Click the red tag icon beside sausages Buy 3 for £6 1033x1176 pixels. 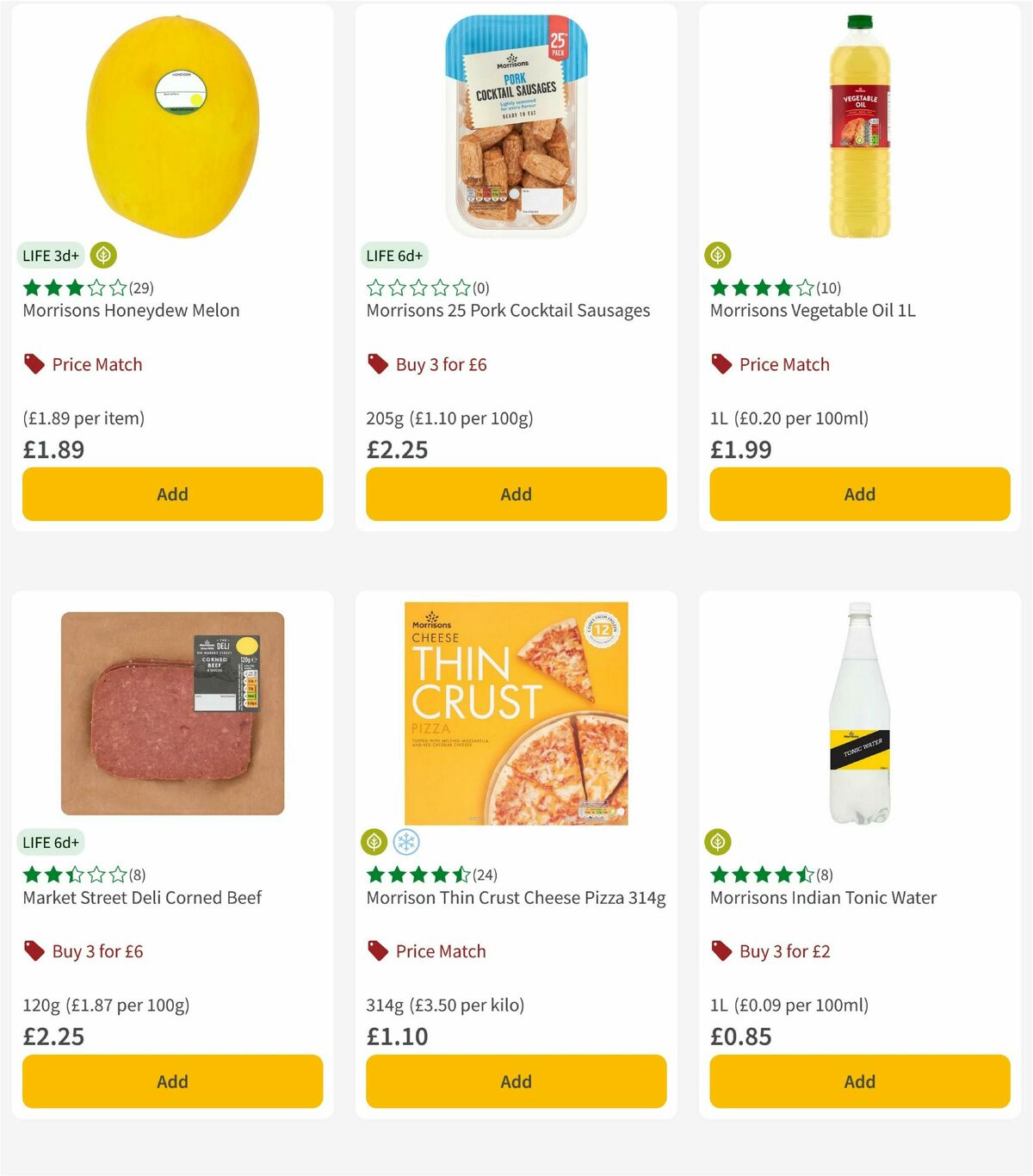376,364
